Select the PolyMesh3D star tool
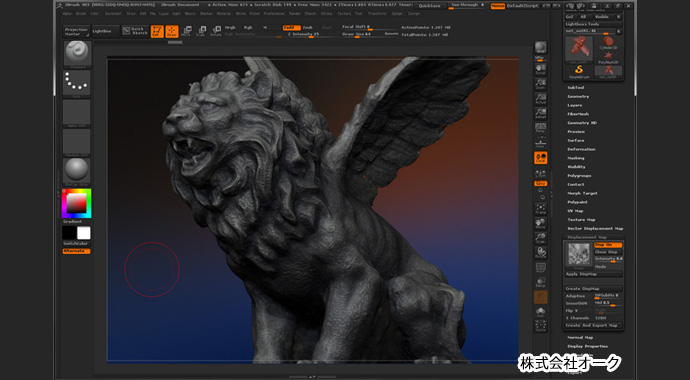Image resolution: width=690 pixels, height=380 pixels. (609, 57)
